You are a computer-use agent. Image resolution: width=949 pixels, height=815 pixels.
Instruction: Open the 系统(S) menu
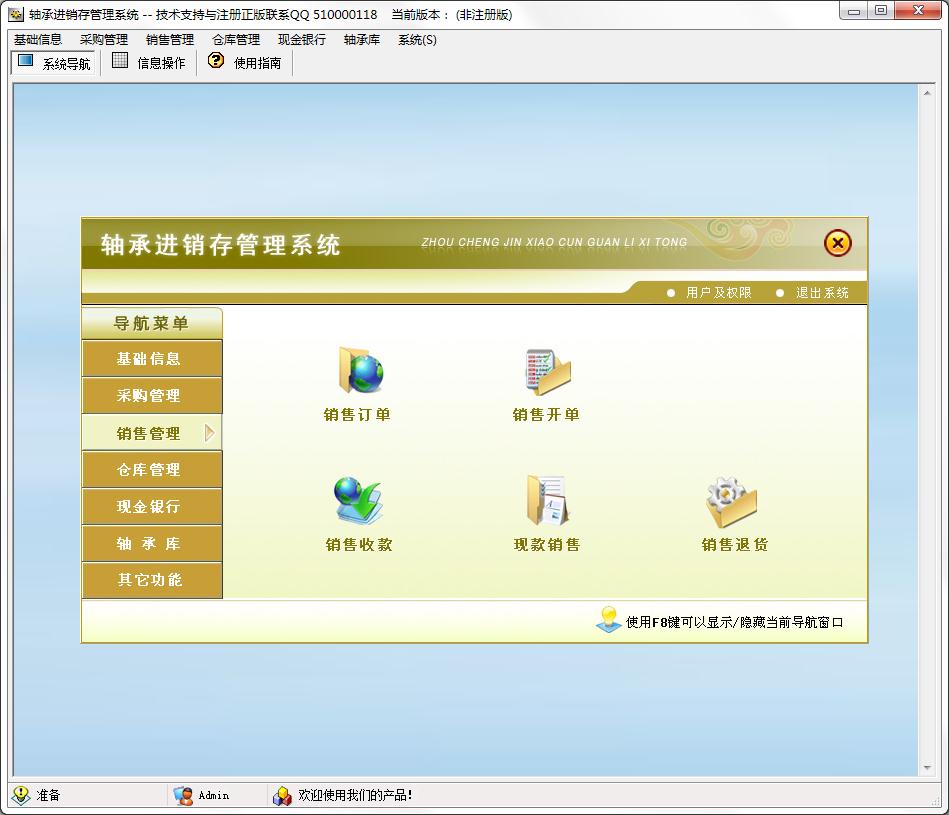click(x=417, y=40)
